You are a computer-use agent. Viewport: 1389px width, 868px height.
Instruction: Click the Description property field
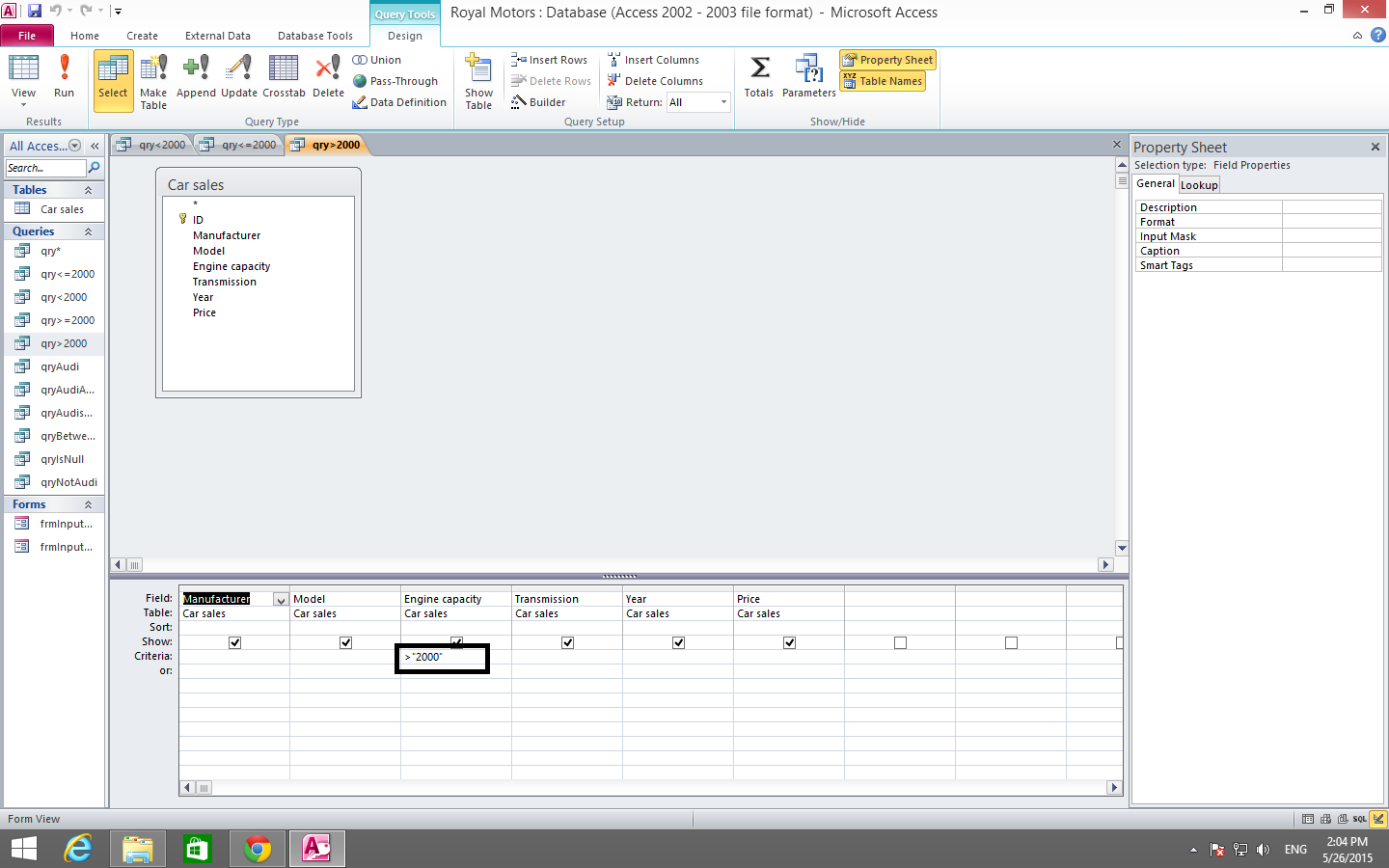tap(1331, 207)
